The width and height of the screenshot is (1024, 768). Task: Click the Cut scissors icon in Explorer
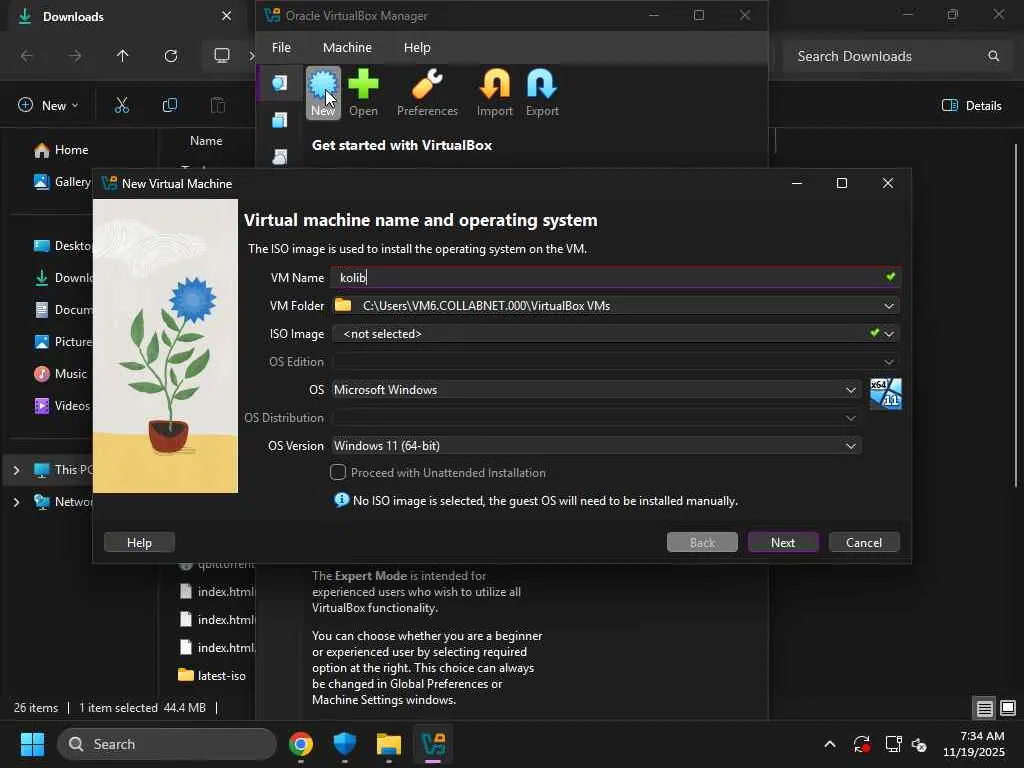click(x=121, y=105)
